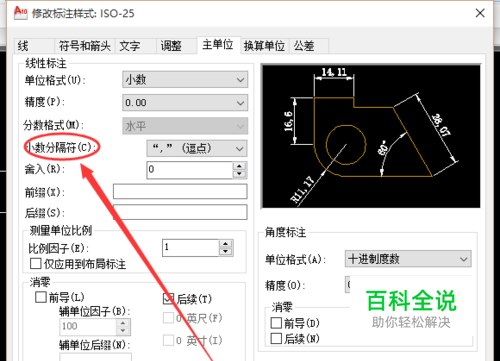Decrease 比例因子 with the down arrow
500x361 pixels.
pos(226,252)
